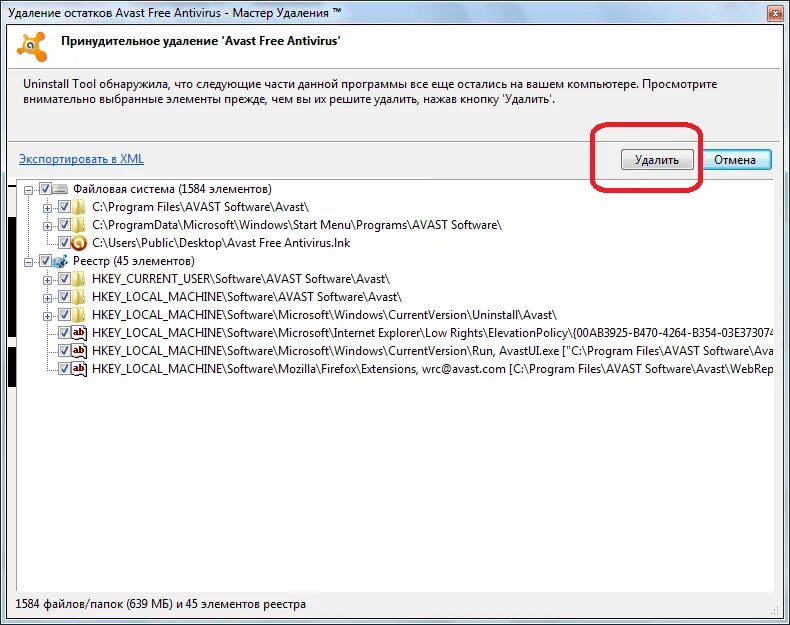Click the folder icon of HKEY_CURRENT_USER key
The width and height of the screenshot is (790, 625).
coord(79,279)
